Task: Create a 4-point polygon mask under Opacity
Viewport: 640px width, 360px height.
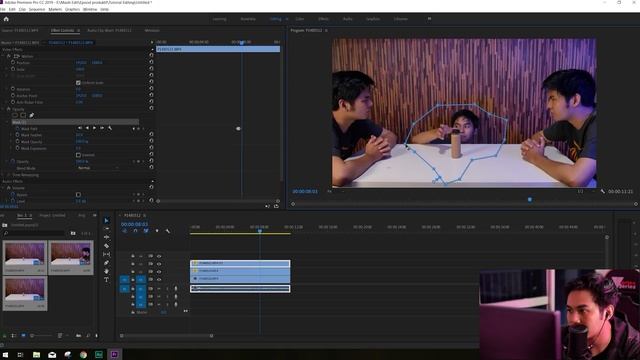Action: point(23,116)
